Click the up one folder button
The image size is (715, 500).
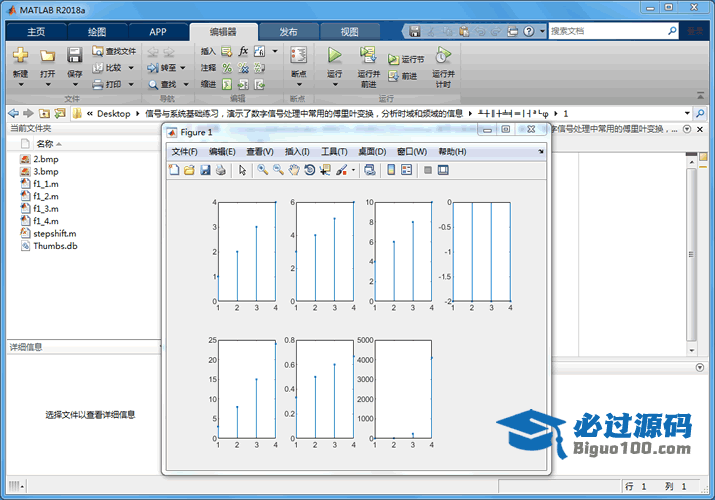click(44, 113)
